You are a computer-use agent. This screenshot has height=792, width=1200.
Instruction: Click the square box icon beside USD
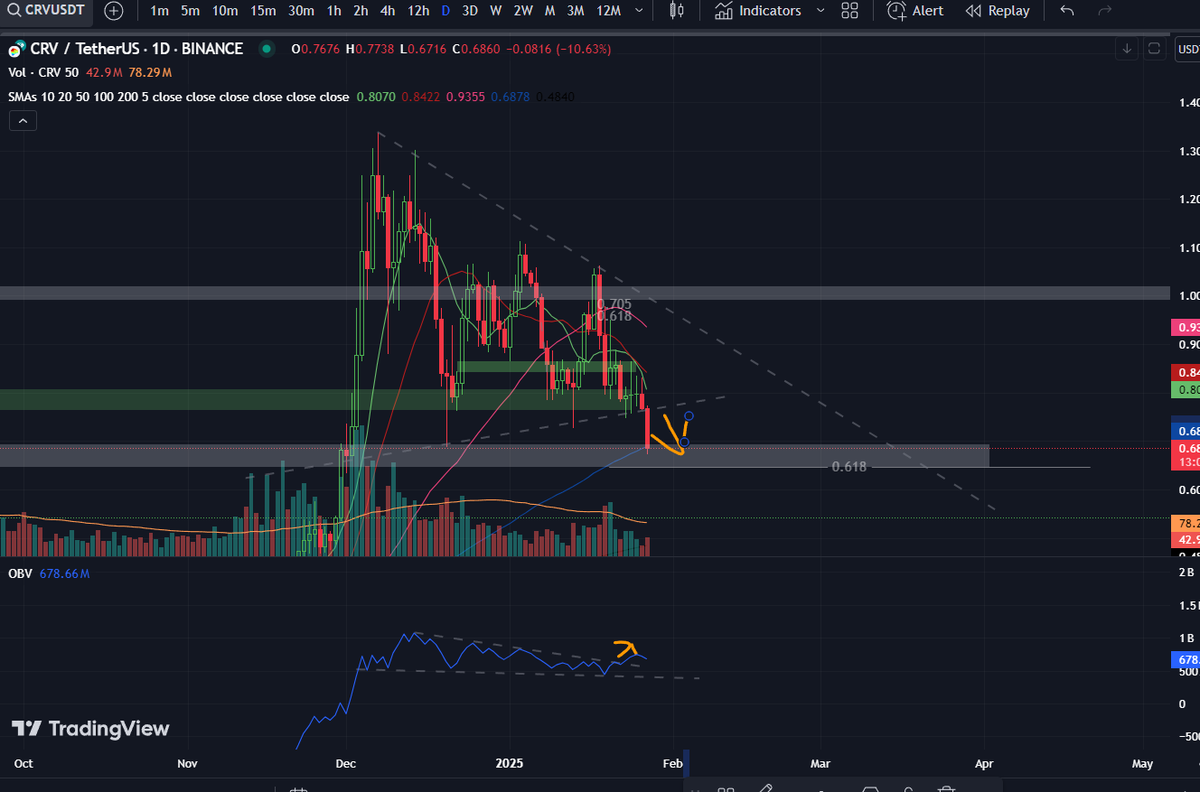(1154, 48)
